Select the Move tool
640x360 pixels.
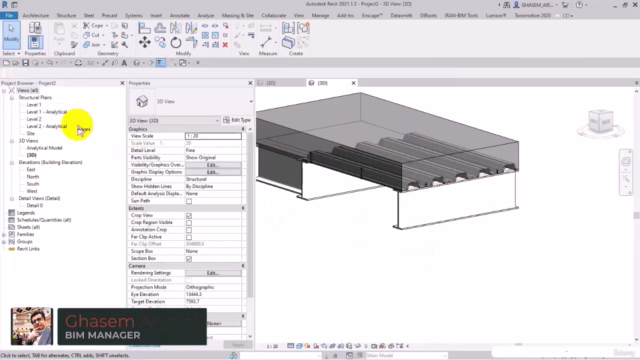(x=144, y=42)
